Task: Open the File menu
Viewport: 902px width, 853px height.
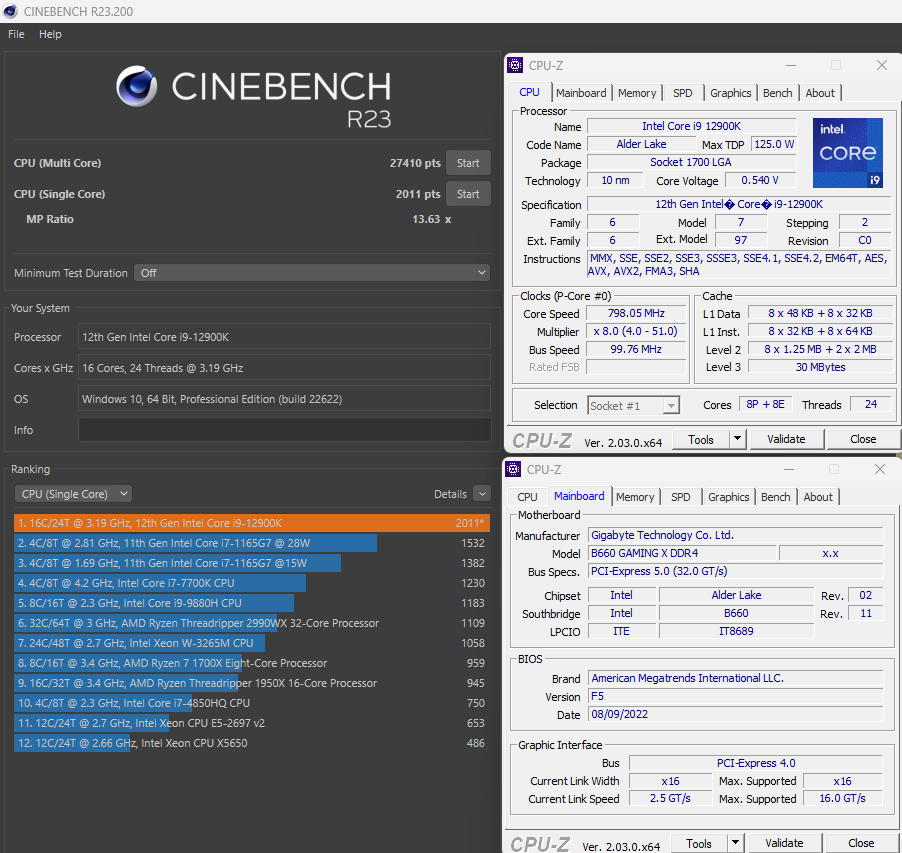Action: point(16,34)
